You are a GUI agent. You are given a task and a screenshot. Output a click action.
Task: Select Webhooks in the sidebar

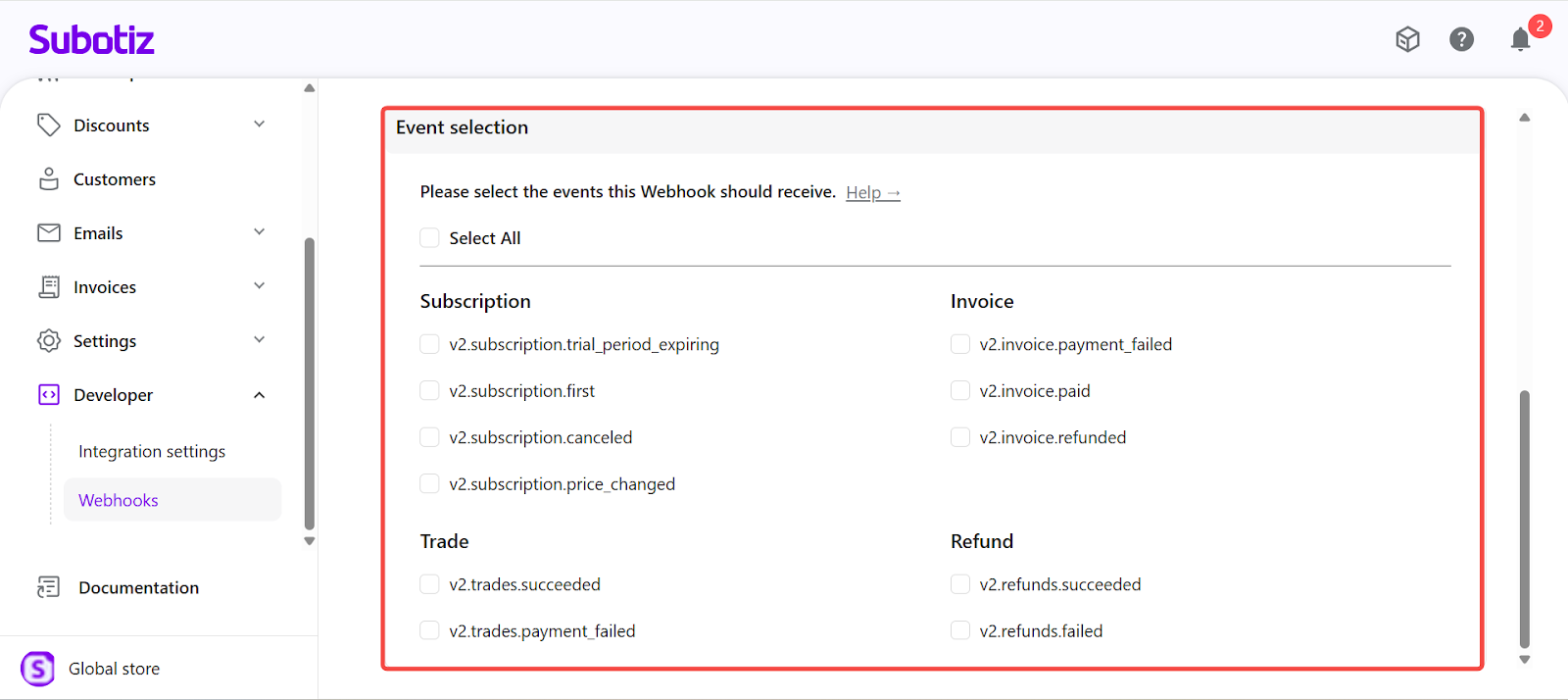119,500
